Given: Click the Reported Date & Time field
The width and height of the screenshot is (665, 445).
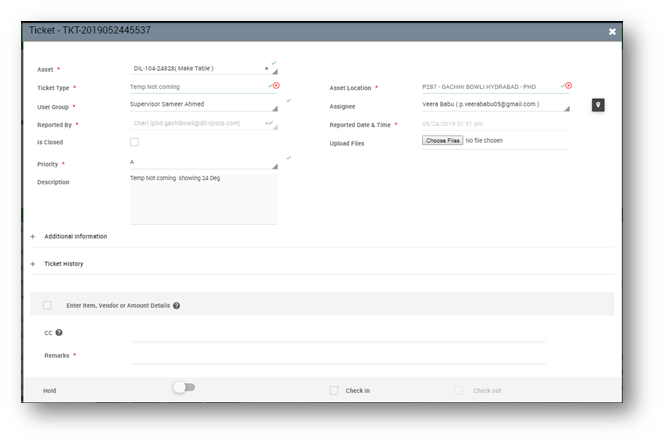Looking at the screenshot, I should [x=495, y=124].
